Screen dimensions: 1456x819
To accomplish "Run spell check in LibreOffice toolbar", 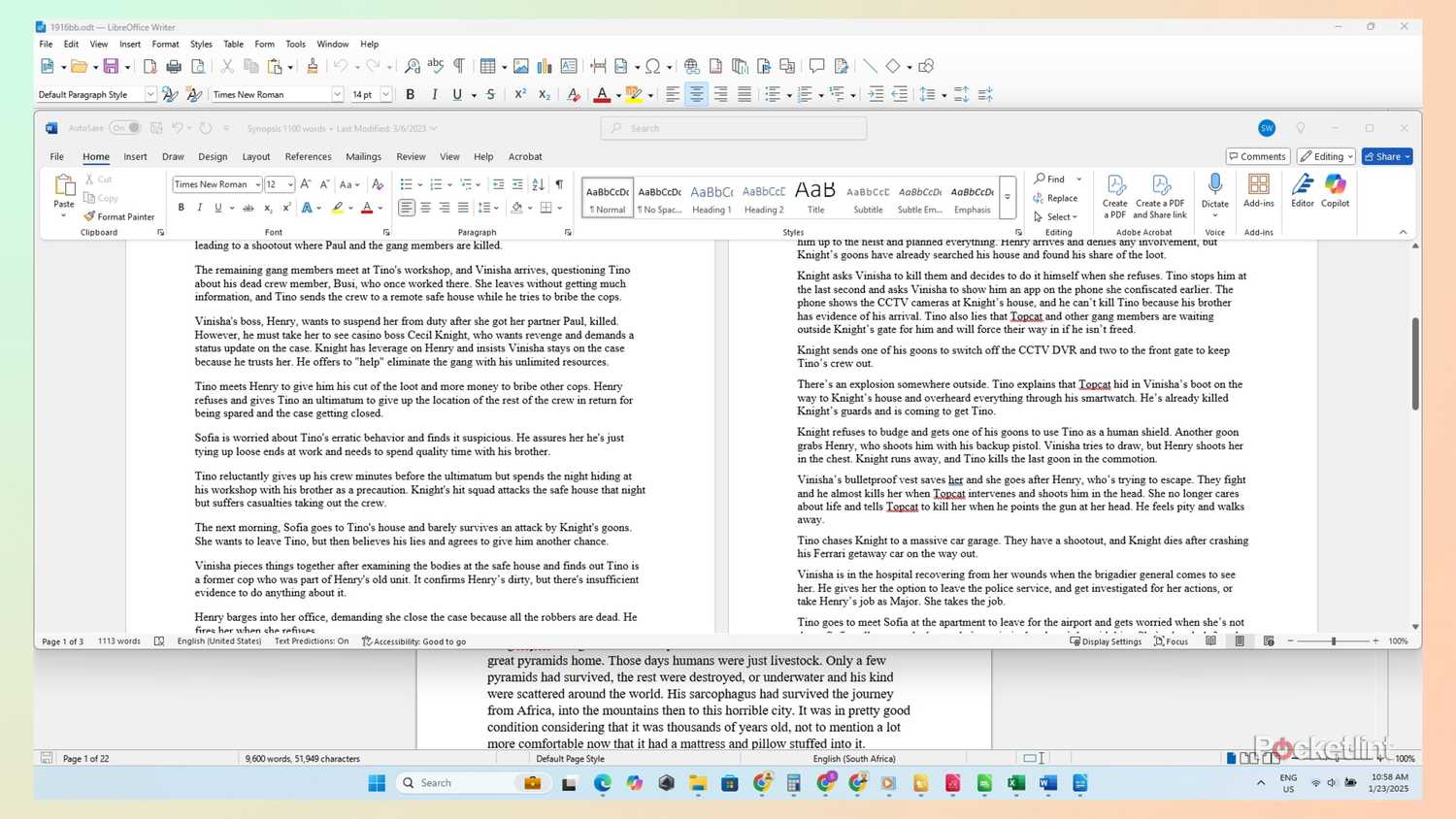I will click(435, 65).
